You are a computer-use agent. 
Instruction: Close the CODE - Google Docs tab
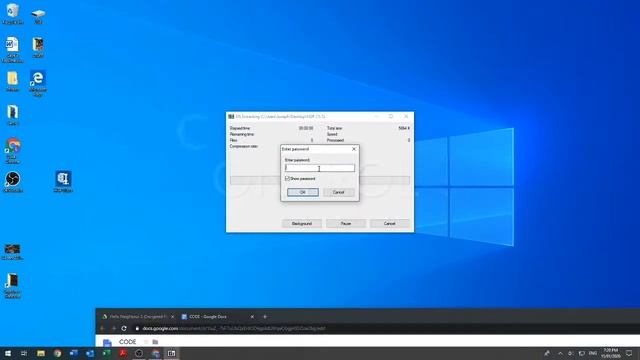tap(252, 317)
